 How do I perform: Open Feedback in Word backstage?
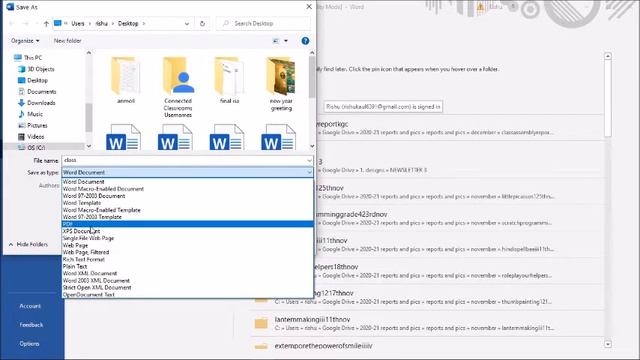[31, 325]
